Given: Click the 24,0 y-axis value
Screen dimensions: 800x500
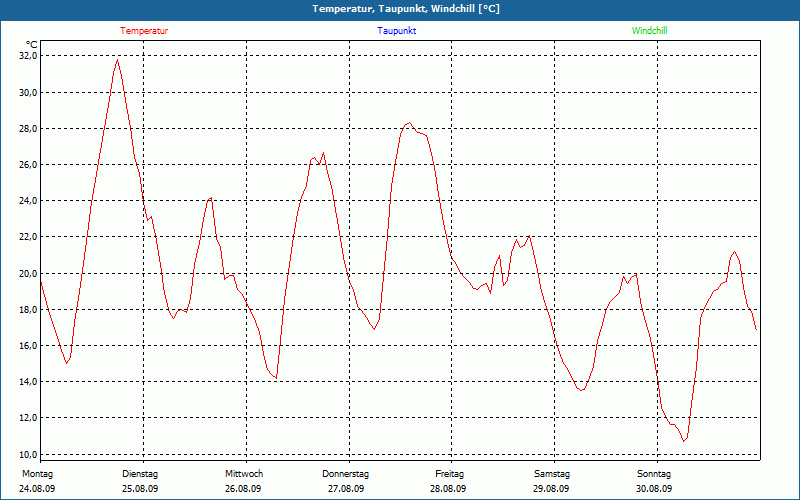Looking at the screenshot, I should click(x=29, y=201).
